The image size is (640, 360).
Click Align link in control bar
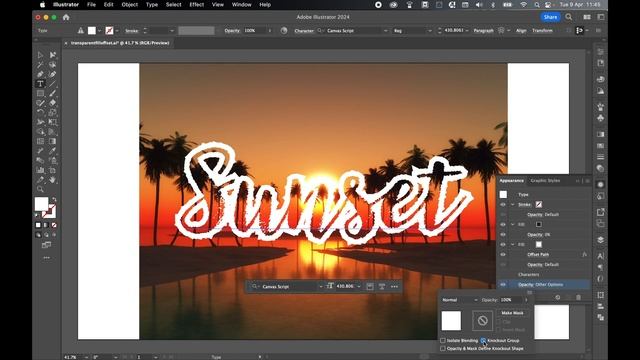[x=521, y=31]
